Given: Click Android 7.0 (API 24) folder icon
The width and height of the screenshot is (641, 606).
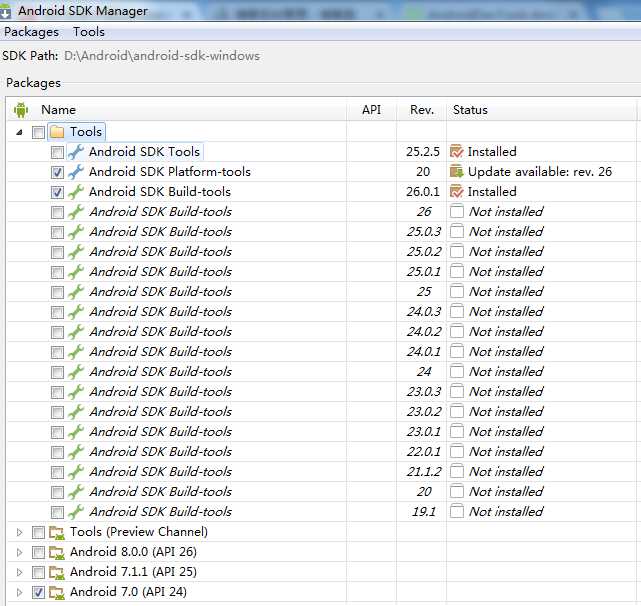Looking at the screenshot, I should tap(57, 592).
